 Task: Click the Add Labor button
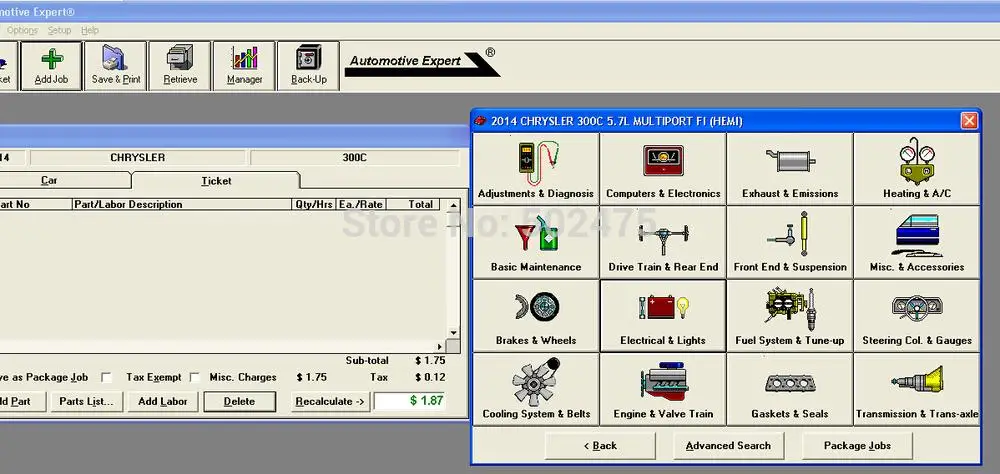click(163, 401)
